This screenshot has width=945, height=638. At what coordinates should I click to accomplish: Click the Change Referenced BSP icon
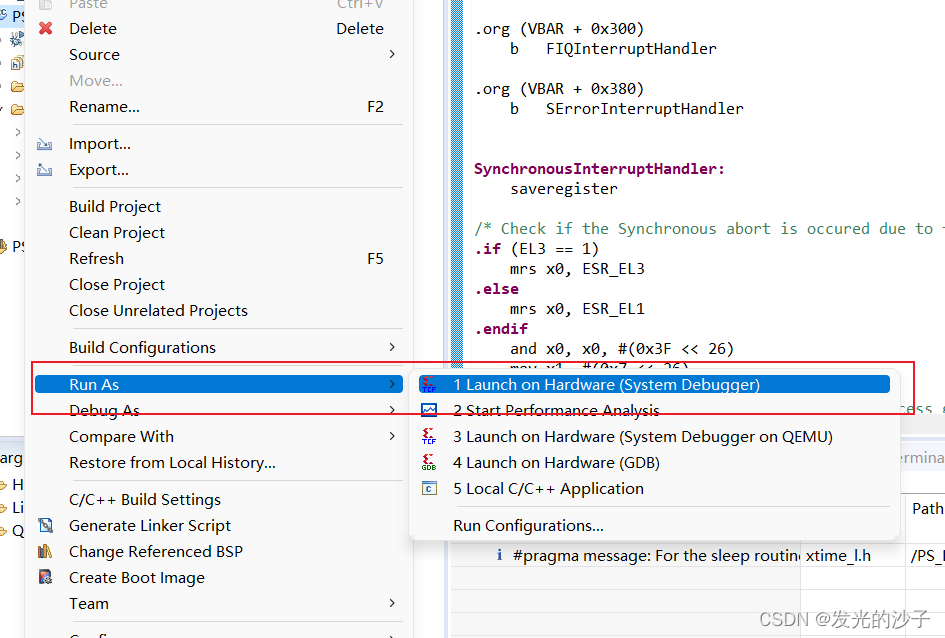point(45,551)
